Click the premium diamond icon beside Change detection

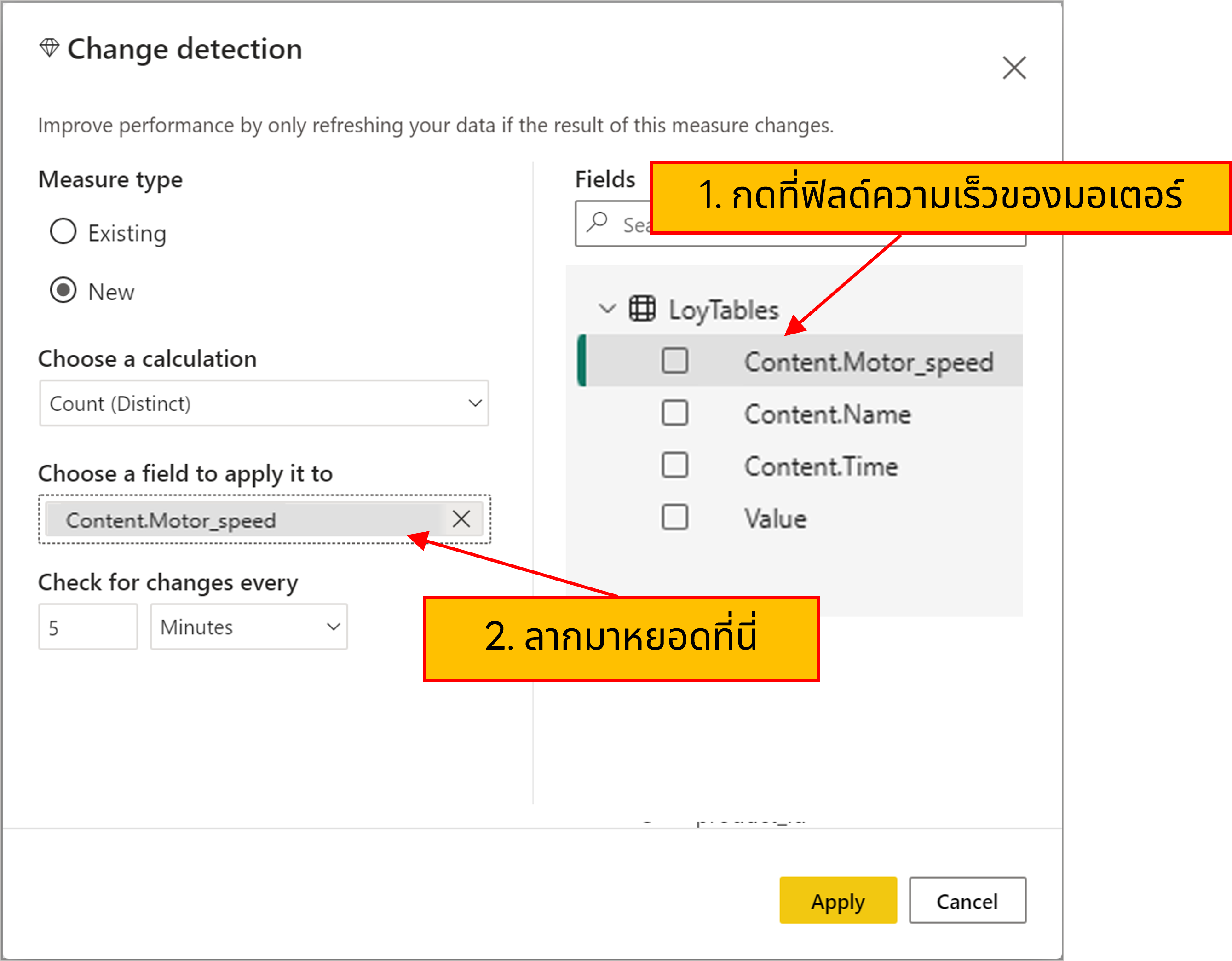click(x=50, y=48)
